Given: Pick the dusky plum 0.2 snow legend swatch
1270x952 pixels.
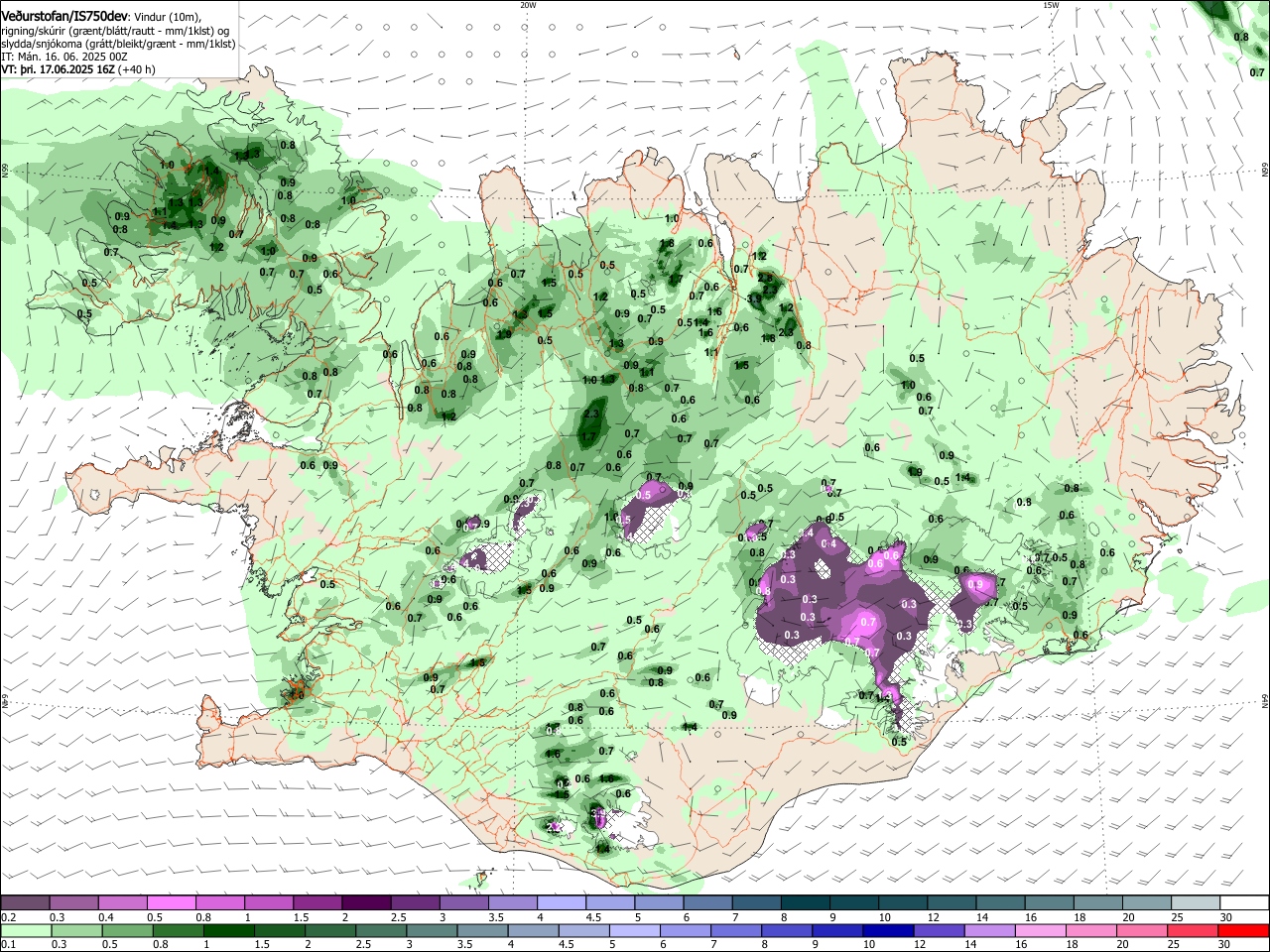Looking at the screenshot, I should pyautogui.click(x=25, y=902).
